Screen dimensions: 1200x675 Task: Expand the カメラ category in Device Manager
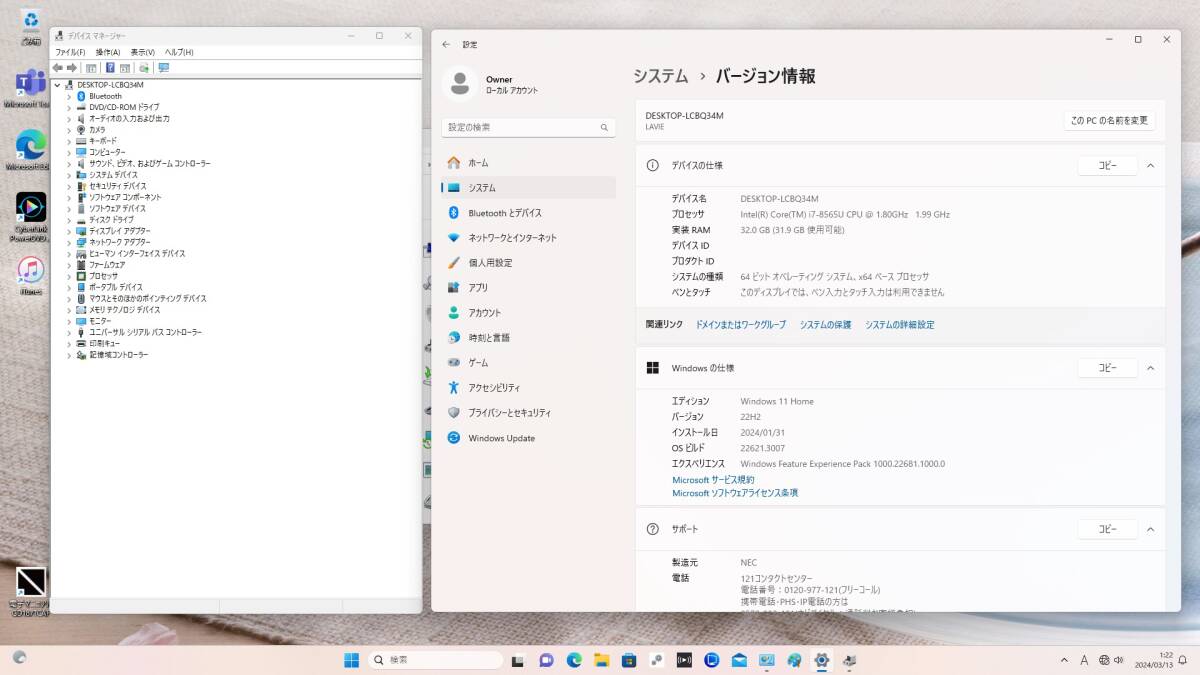69,130
